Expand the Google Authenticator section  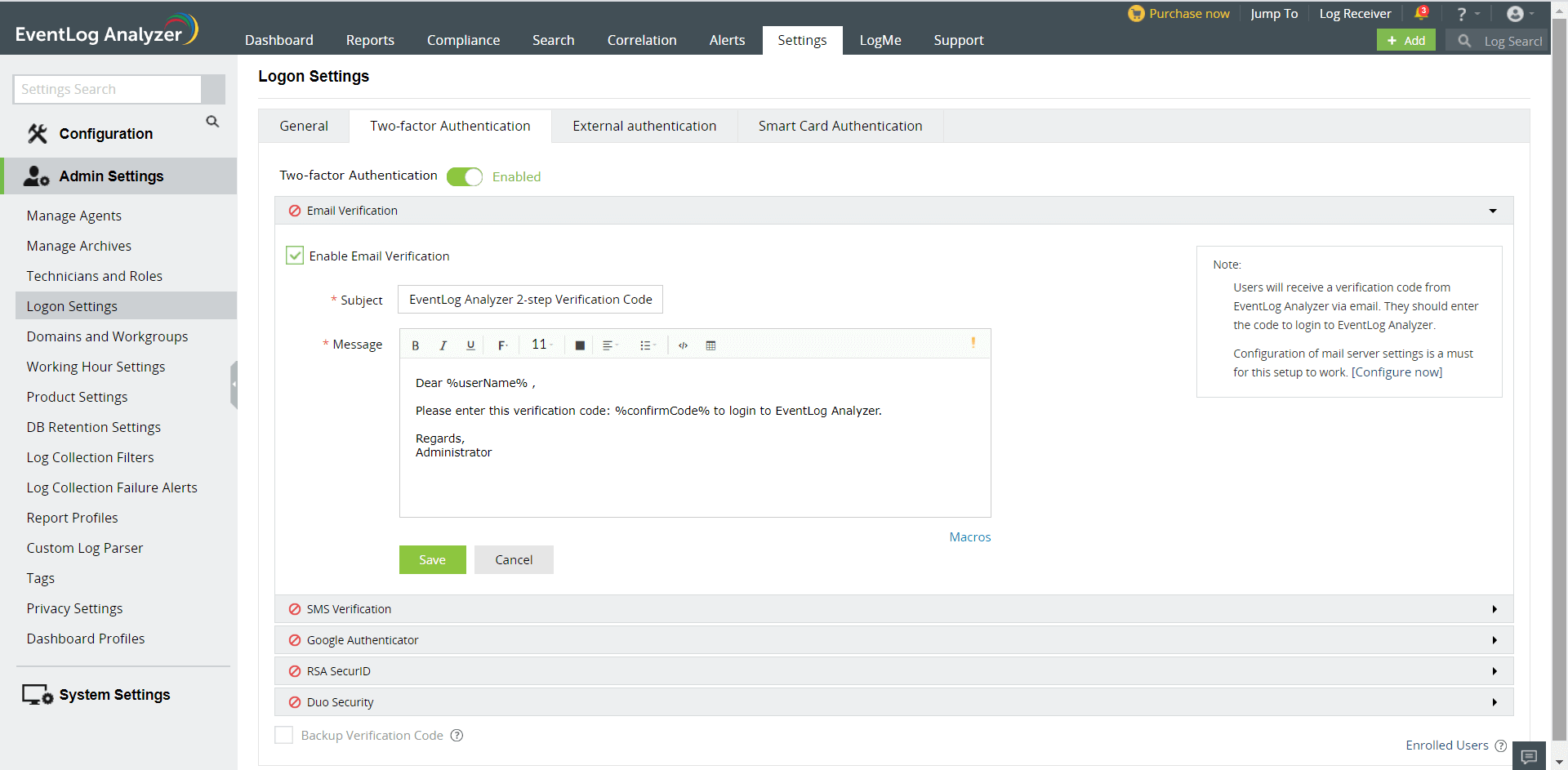point(893,640)
